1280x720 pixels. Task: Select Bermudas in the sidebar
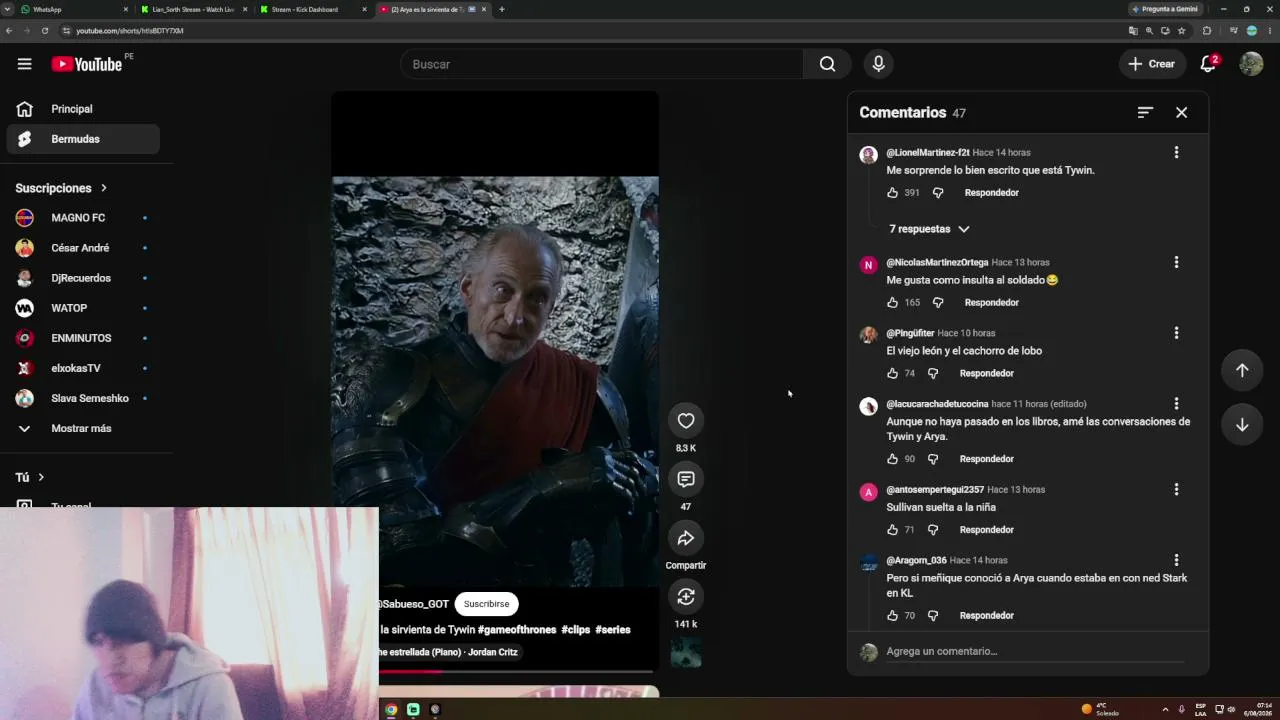pos(82,139)
